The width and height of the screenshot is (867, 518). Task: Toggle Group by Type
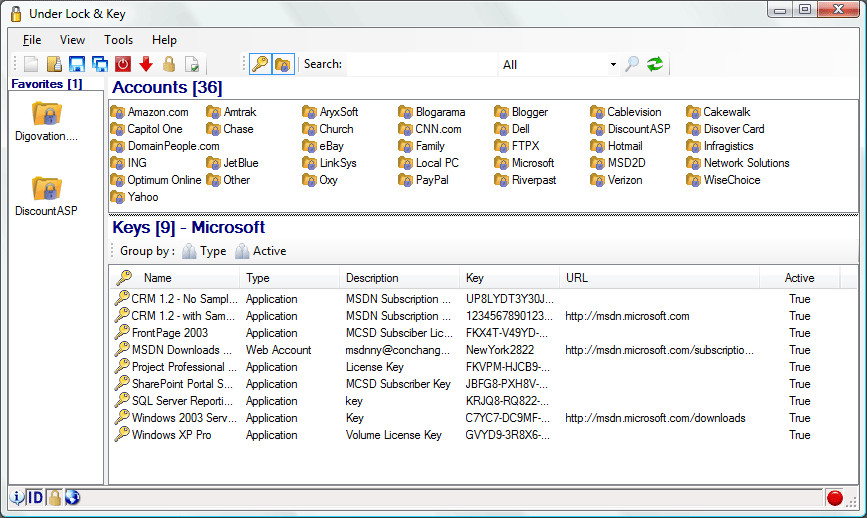click(204, 252)
